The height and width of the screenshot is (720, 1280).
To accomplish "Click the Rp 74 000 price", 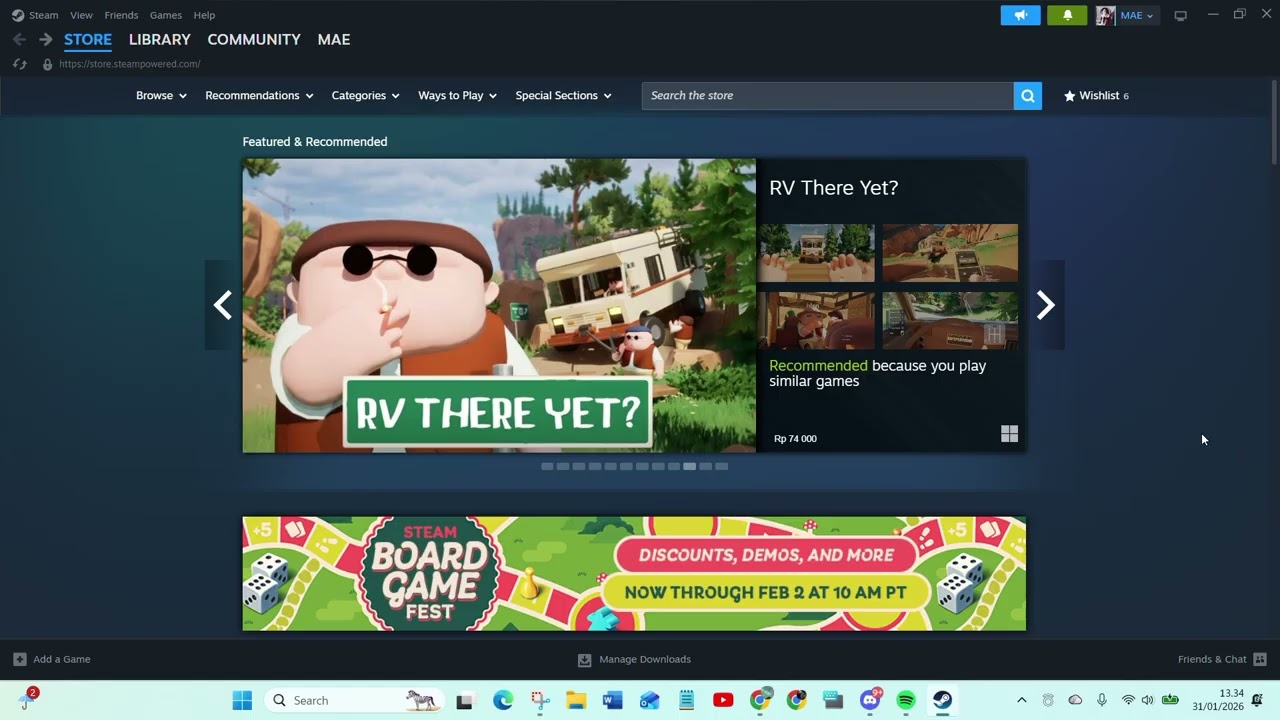I will click(795, 438).
